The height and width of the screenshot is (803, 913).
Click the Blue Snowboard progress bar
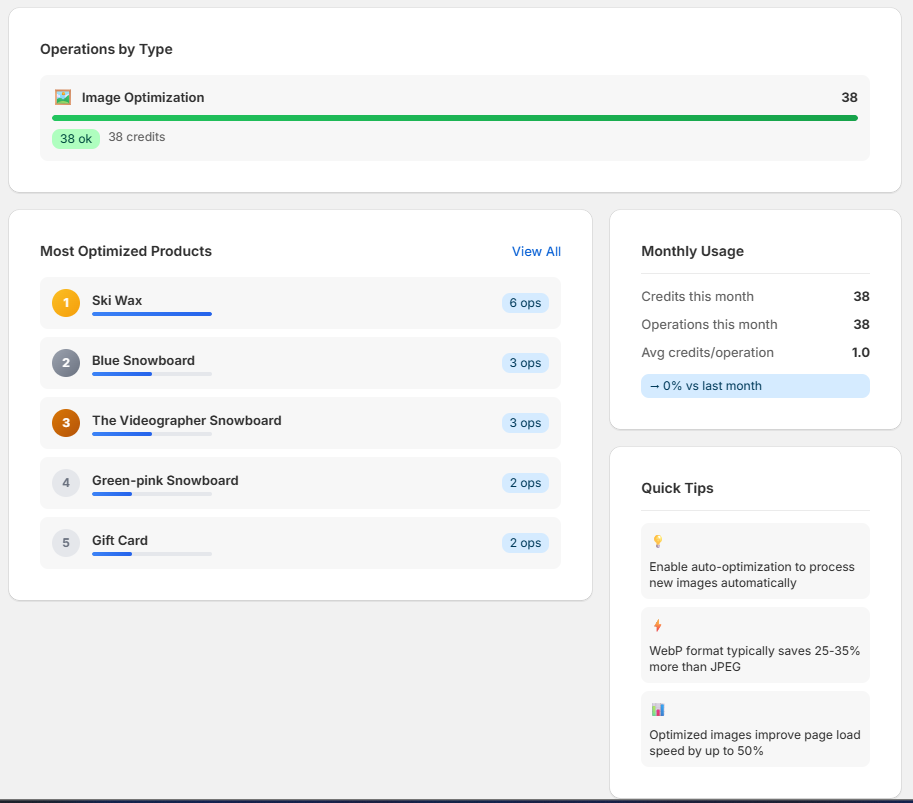[x=152, y=374]
